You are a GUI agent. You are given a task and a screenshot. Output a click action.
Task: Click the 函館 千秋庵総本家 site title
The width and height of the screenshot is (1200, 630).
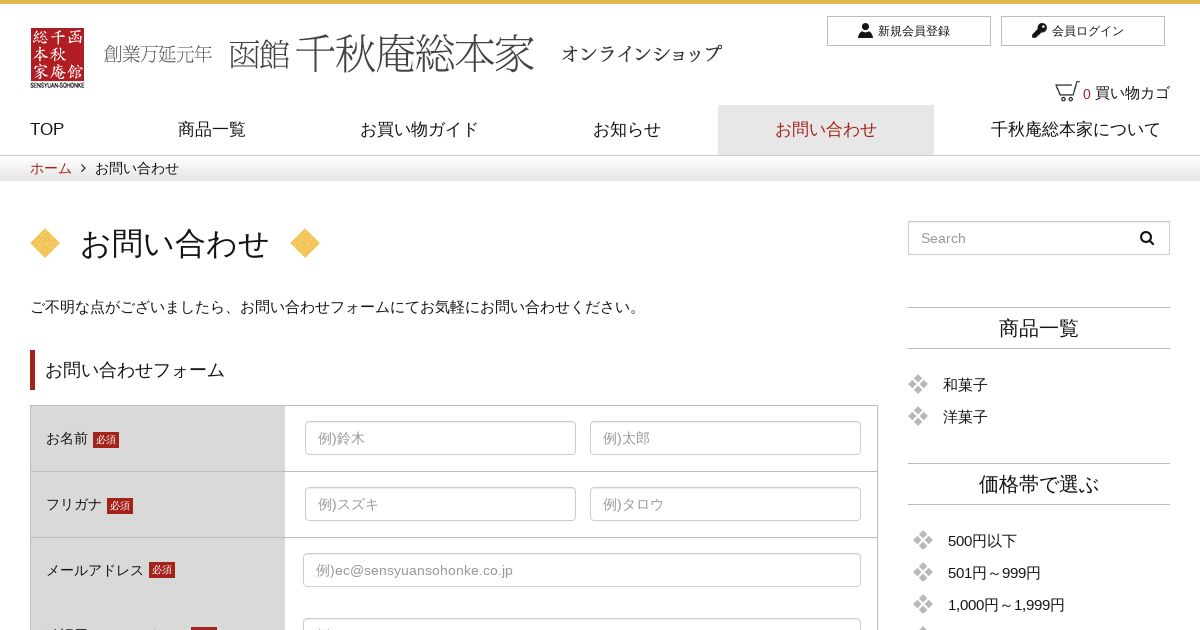pos(382,54)
